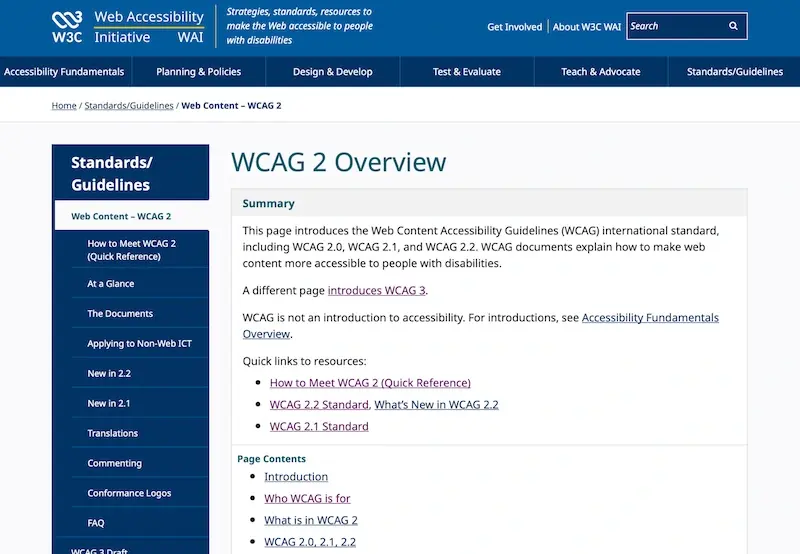
Task: Open the WCAG 2.2 Standard link
Action: (319, 405)
